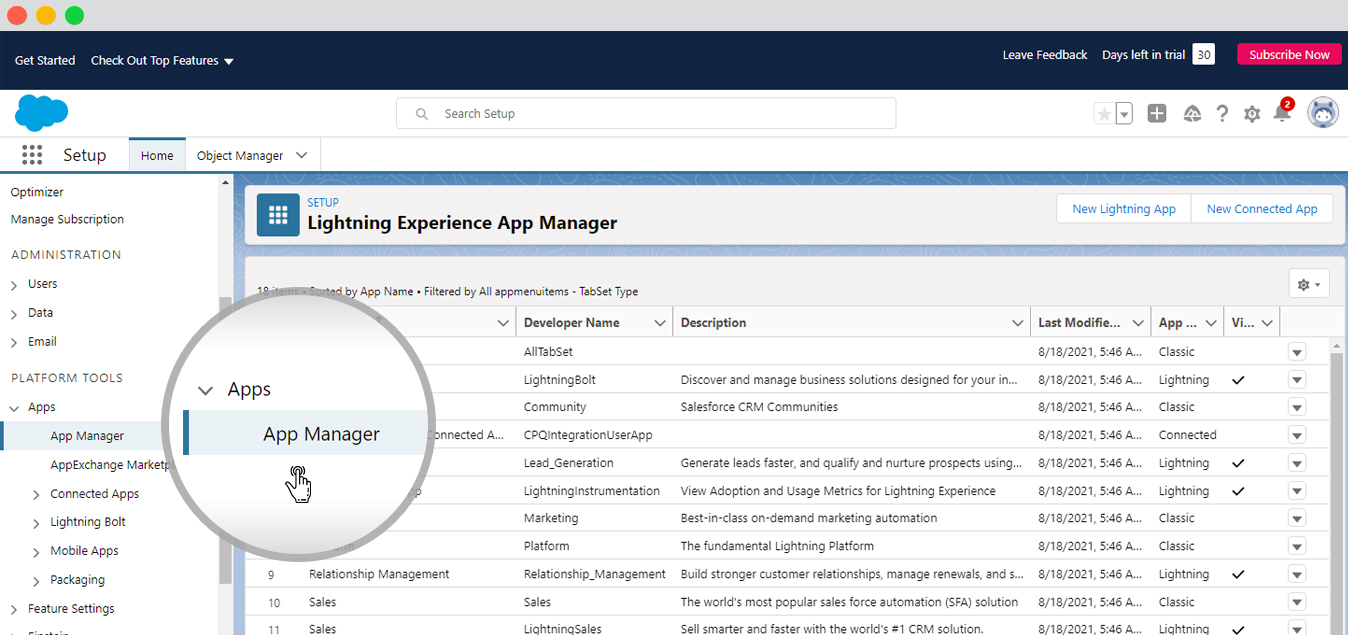Screen dimensions: 1348x635
Task: Collapse the Apps tree node
Action: (x=14, y=408)
